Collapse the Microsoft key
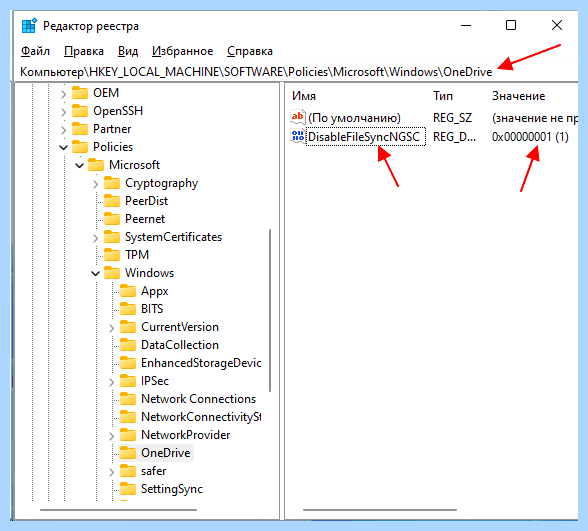Image resolution: width=588 pixels, height=531 pixels. click(x=80, y=165)
